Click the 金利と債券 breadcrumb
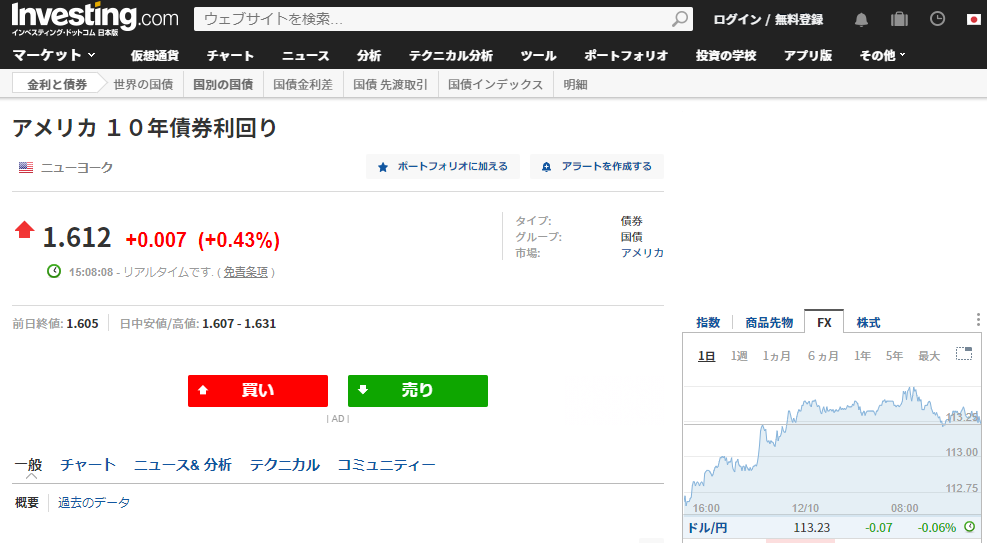 pos(57,84)
